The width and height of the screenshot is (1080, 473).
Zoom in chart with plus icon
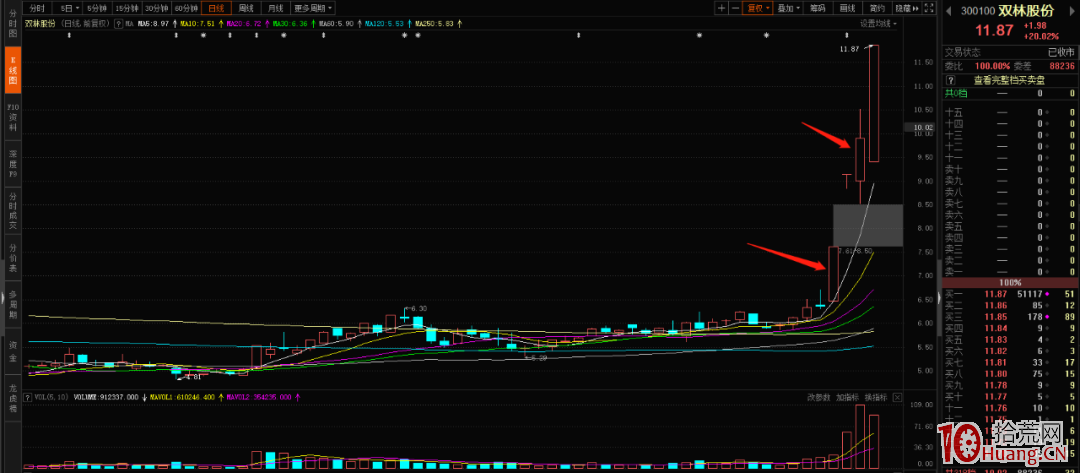point(721,8)
